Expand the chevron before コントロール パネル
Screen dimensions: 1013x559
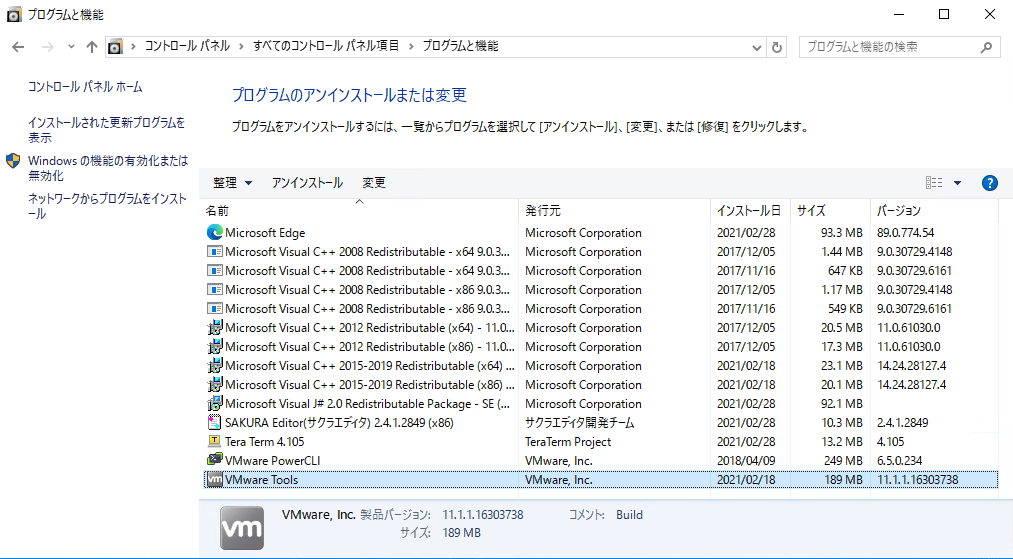[x=133, y=47]
